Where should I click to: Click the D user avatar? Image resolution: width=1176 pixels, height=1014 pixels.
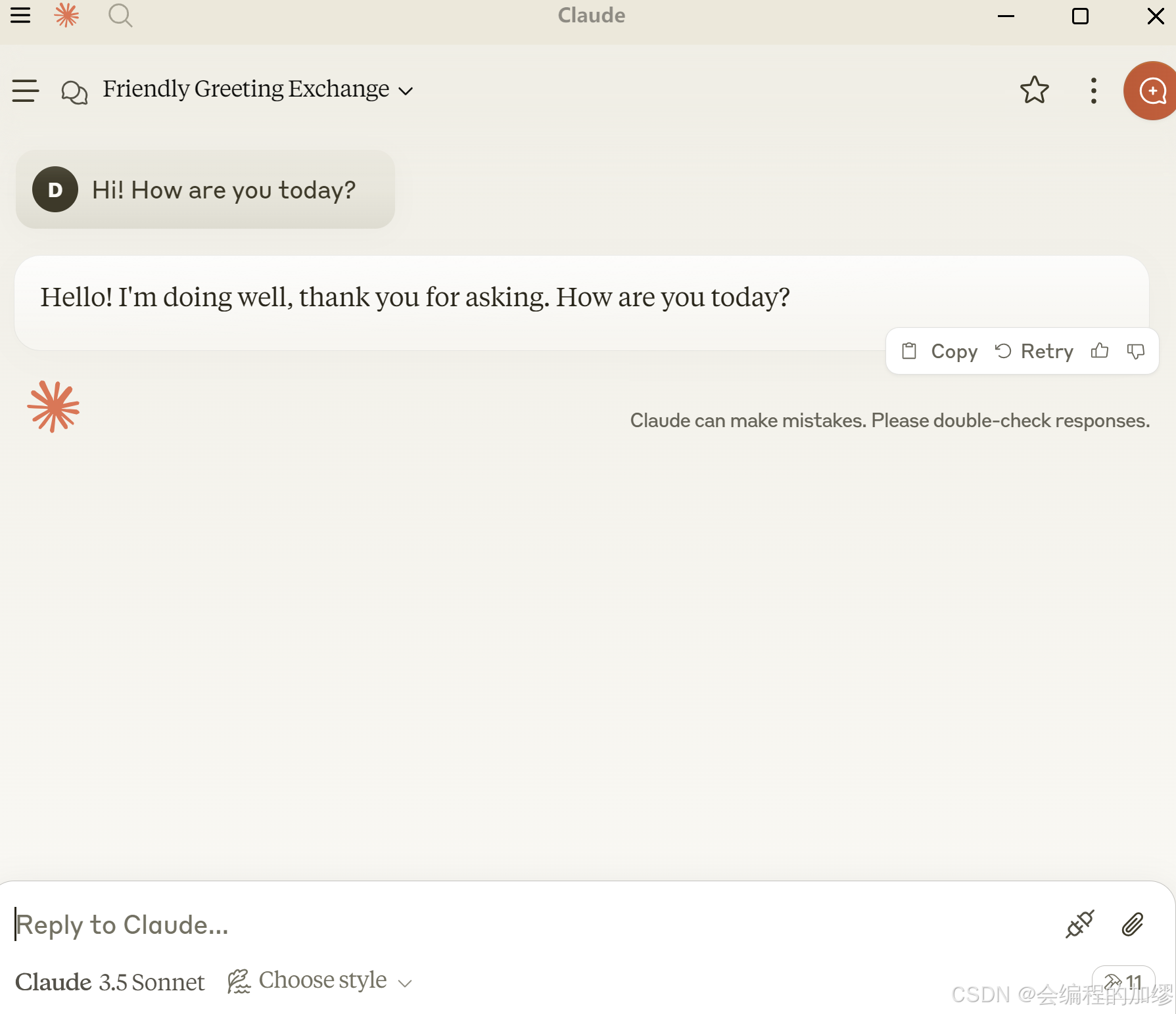pos(55,189)
